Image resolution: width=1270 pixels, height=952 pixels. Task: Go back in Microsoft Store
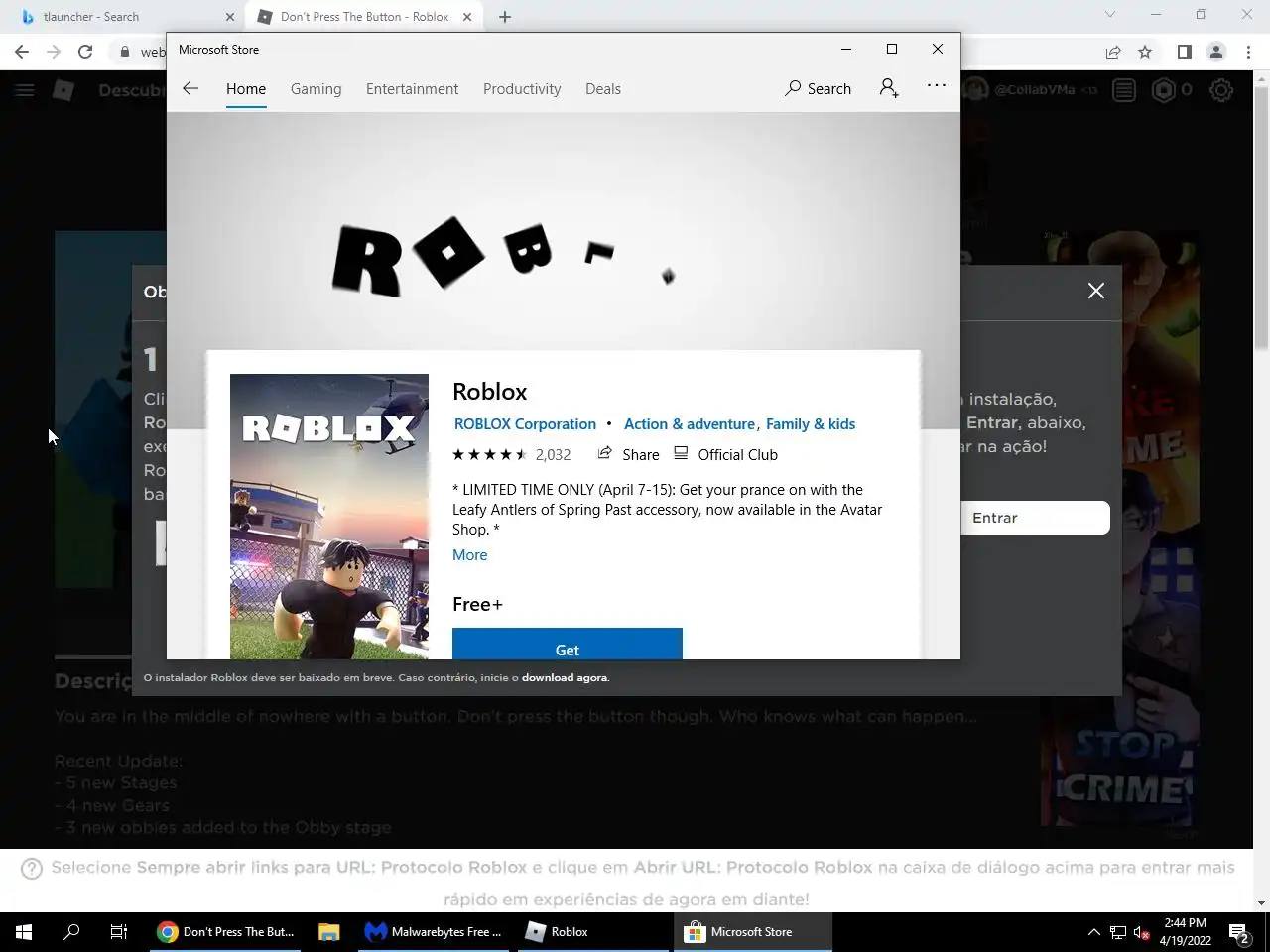coord(190,88)
